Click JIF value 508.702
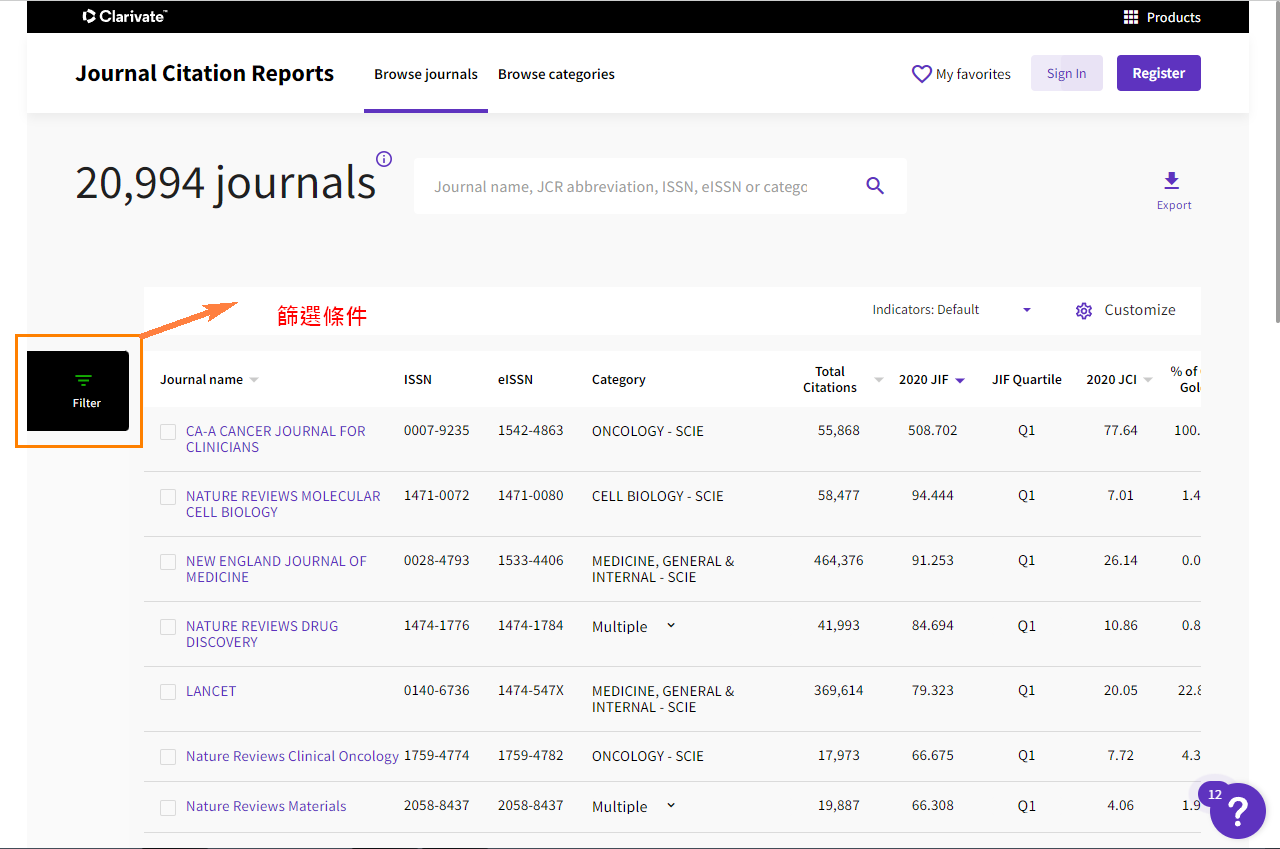 934,431
